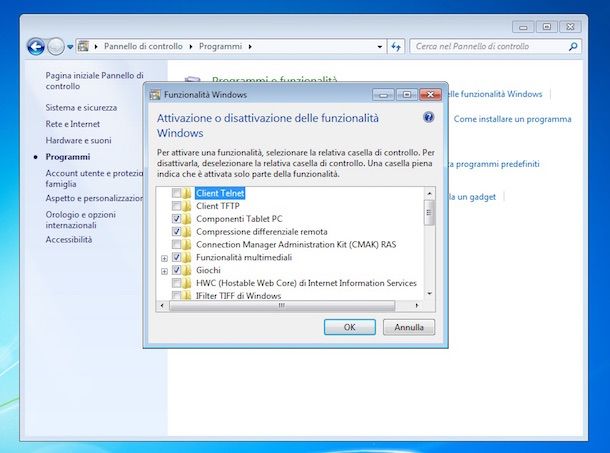This screenshot has height=453, width=610.
Task: Click the folder icon beside Giochi
Action: click(187, 270)
